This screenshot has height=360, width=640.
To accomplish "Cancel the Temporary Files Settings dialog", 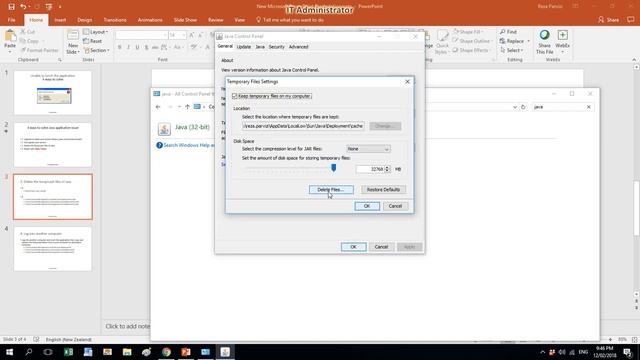I will coord(395,206).
